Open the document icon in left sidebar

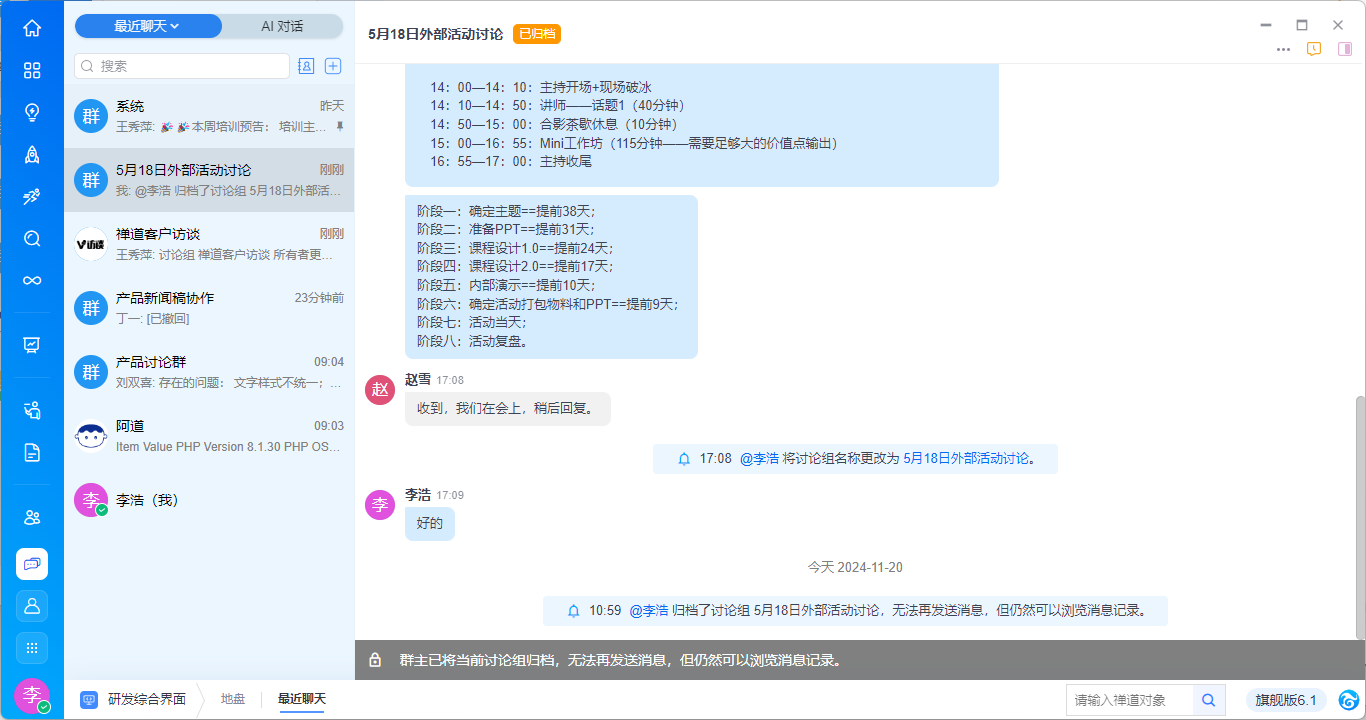pyautogui.click(x=32, y=453)
